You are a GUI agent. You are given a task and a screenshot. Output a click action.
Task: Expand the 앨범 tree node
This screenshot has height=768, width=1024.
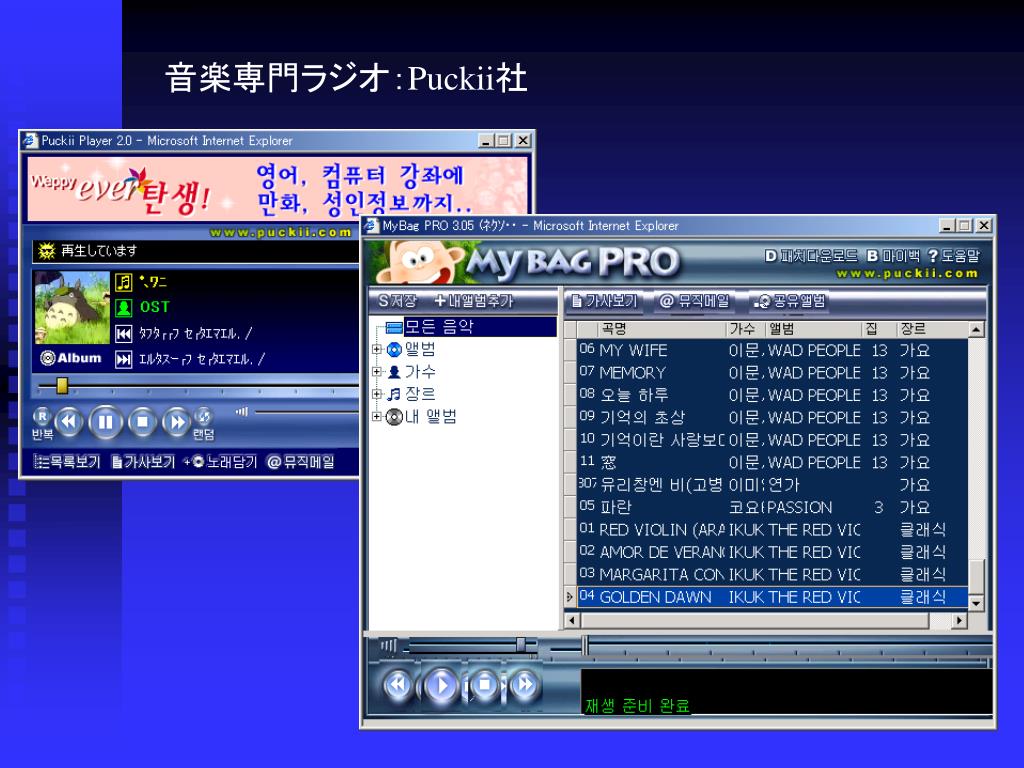(377, 349)
